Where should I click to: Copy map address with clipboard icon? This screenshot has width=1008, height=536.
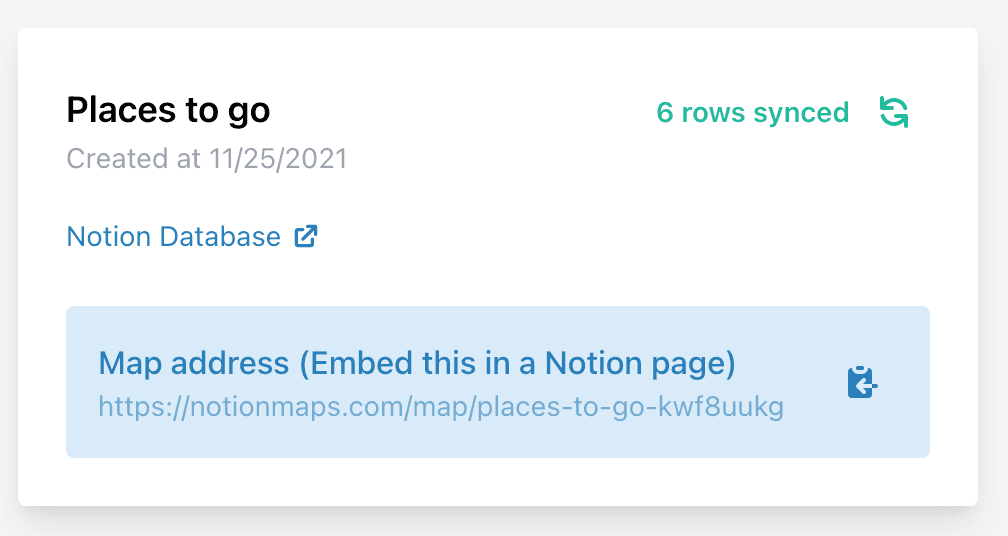click(862, 382)
